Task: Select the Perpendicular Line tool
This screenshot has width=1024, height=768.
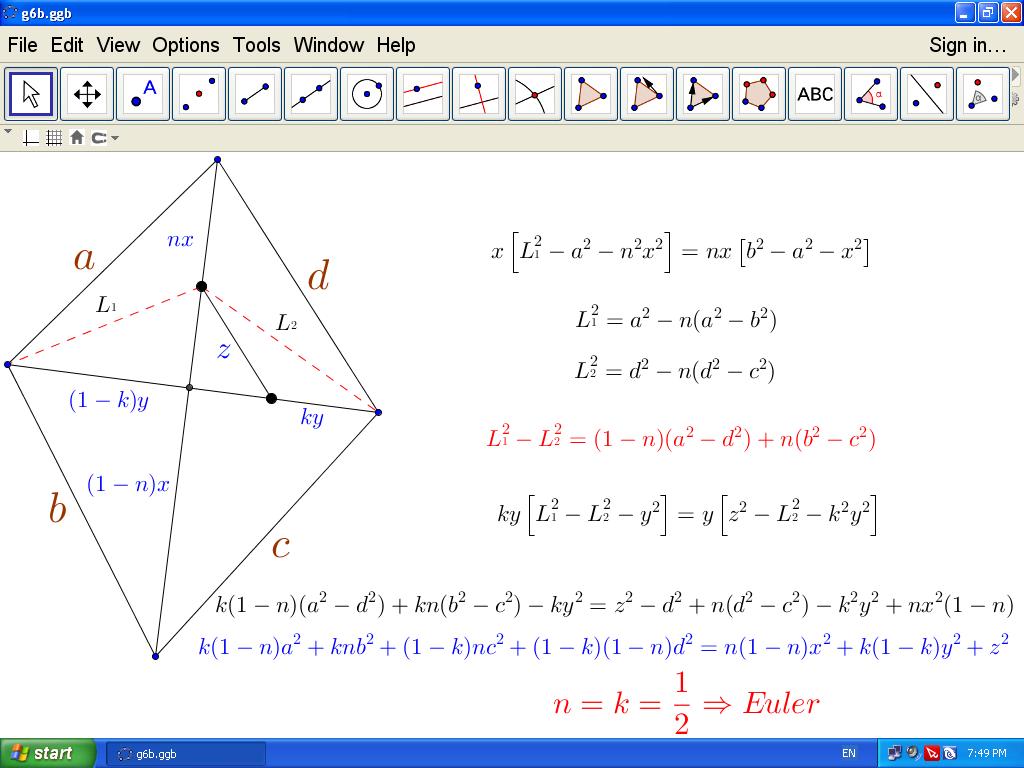Action: coord(479,94)
